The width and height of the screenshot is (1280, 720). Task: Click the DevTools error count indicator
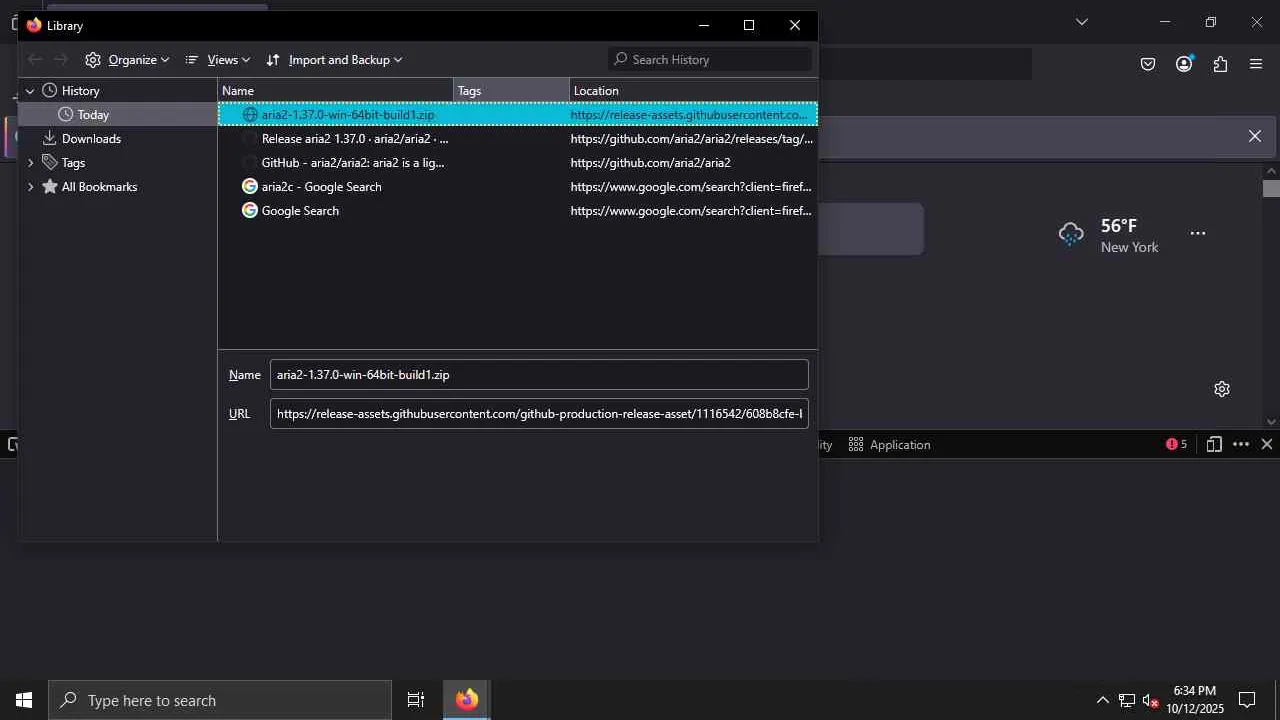click(1176, 445)
